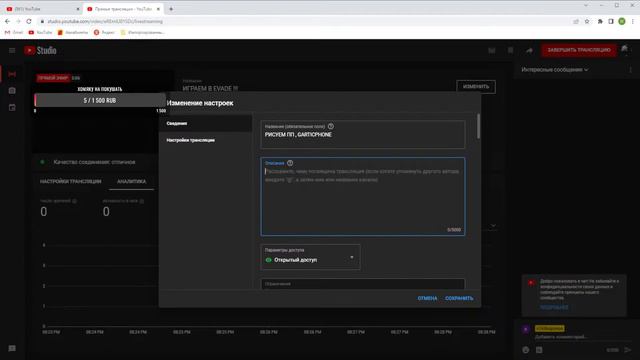Expand the access settings dropdown "Открытый доступ"
640x360 pixels.
click(310, 257)
